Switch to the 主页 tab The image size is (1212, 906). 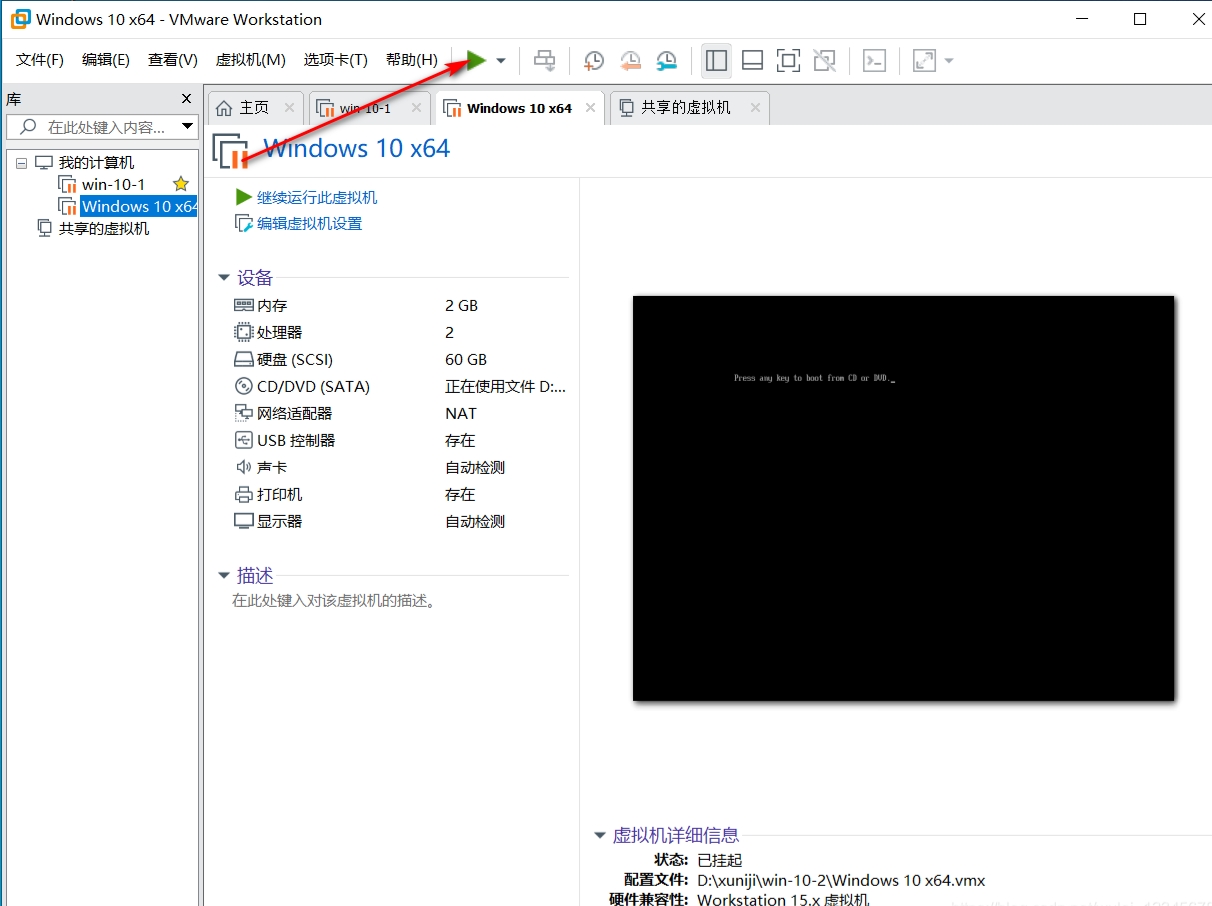click(254, 108)
